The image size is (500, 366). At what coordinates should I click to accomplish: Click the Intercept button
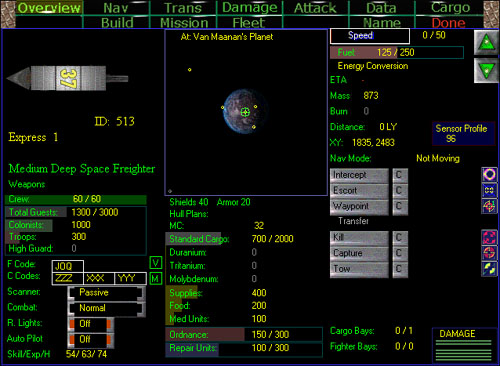coord(359,175)
